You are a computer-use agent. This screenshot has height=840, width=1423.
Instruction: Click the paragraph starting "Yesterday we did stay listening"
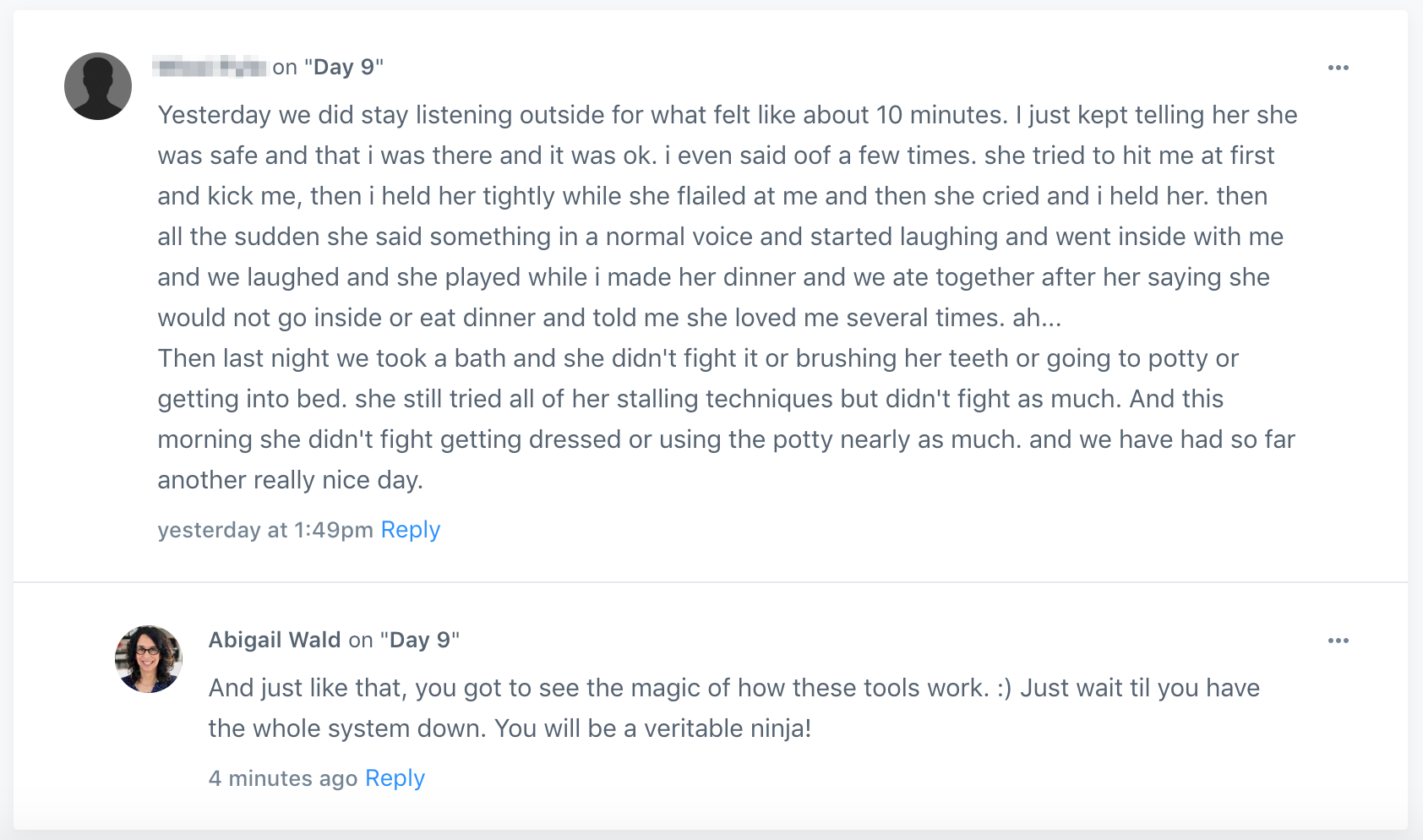point(727,115)
